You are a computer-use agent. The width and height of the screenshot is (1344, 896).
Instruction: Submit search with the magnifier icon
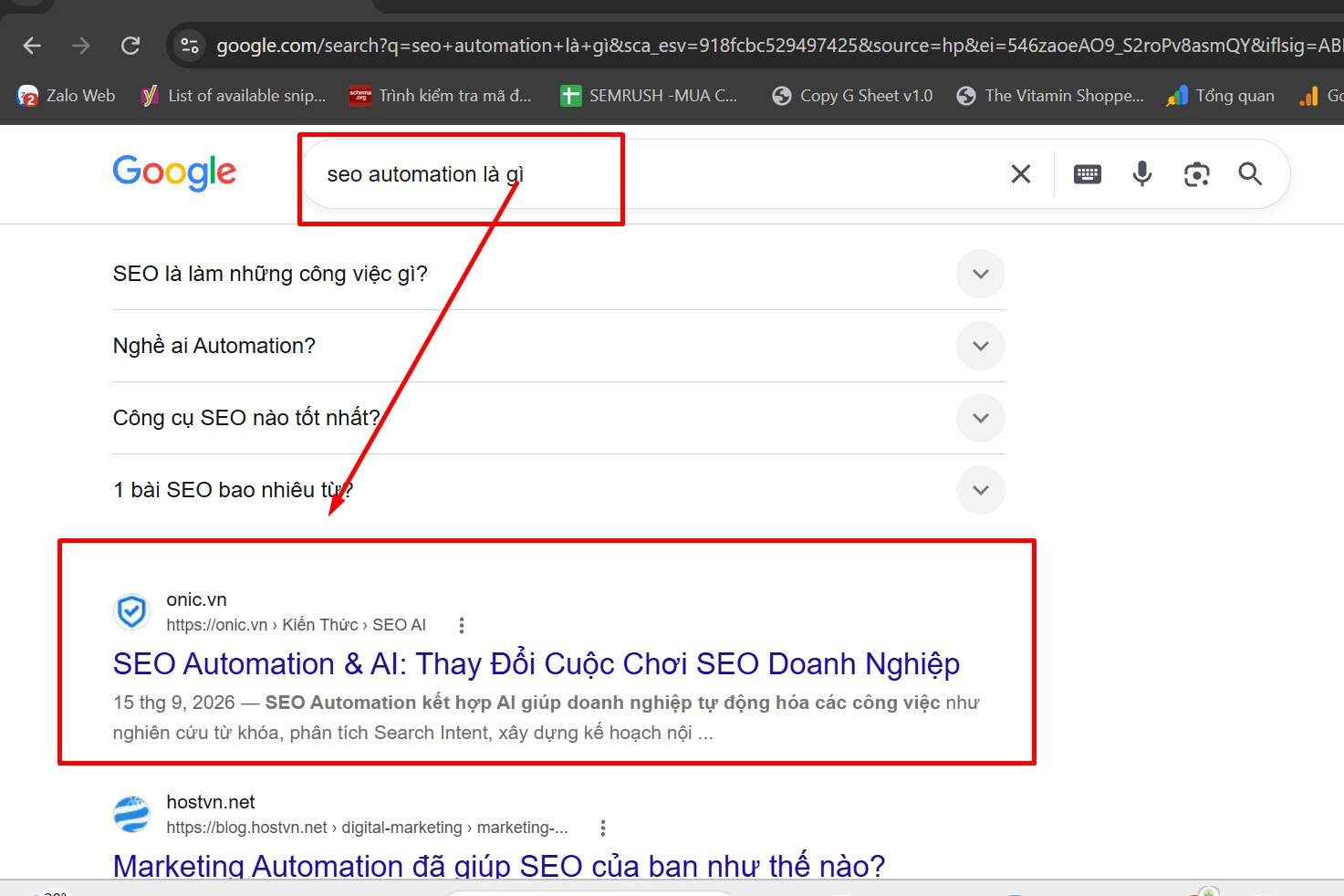coord(1250,173)
